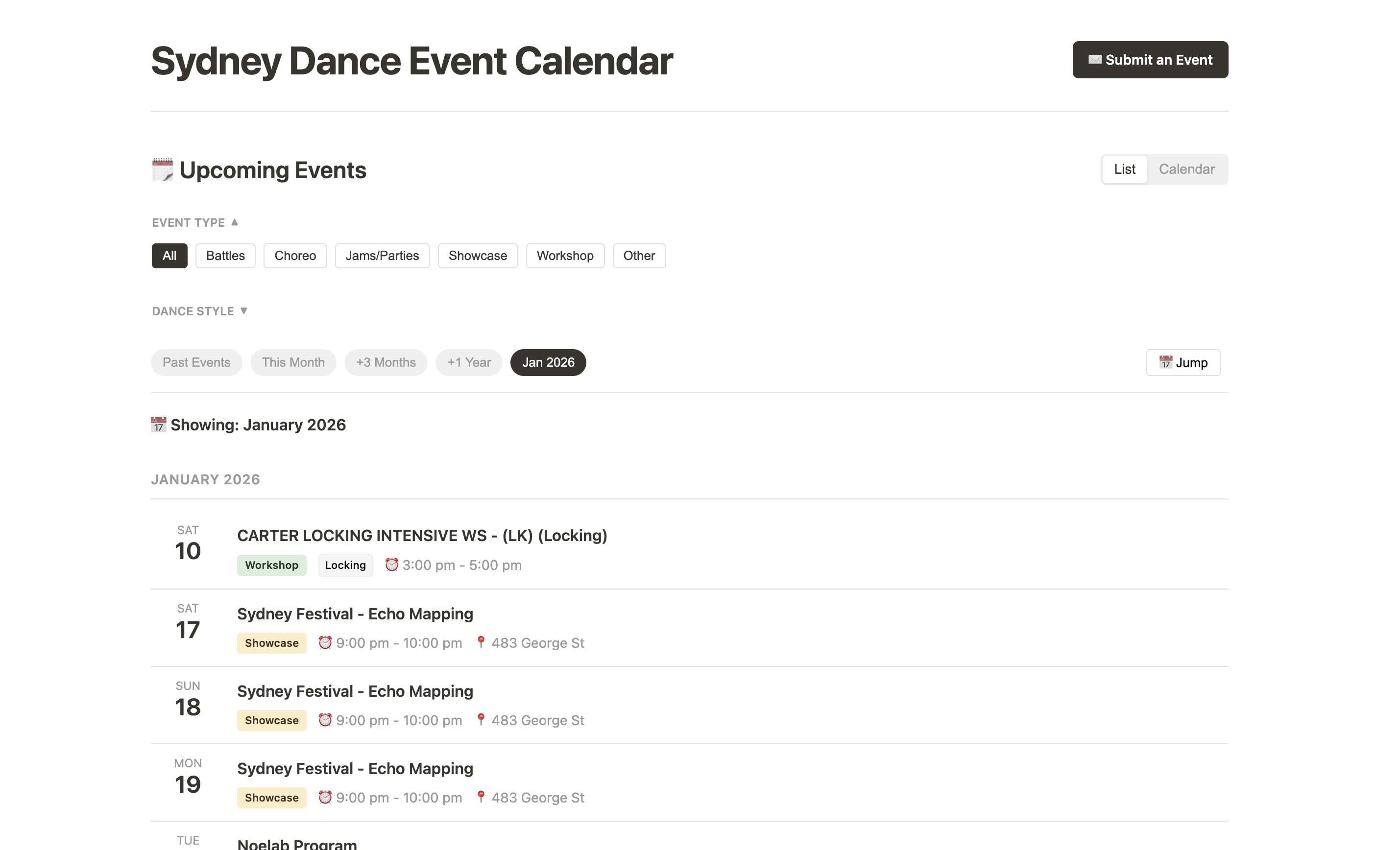Open the Carter Locking Intensive WS event
The width and height of the screenshot is (1400, 850).
point(422,535)
